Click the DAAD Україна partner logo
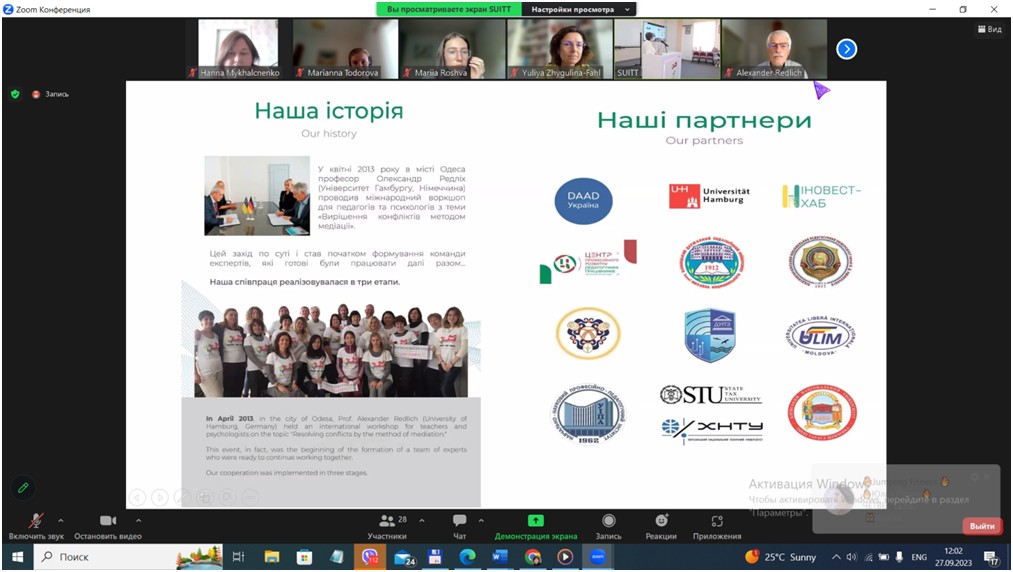The image size is (1013, 572). 583,200
